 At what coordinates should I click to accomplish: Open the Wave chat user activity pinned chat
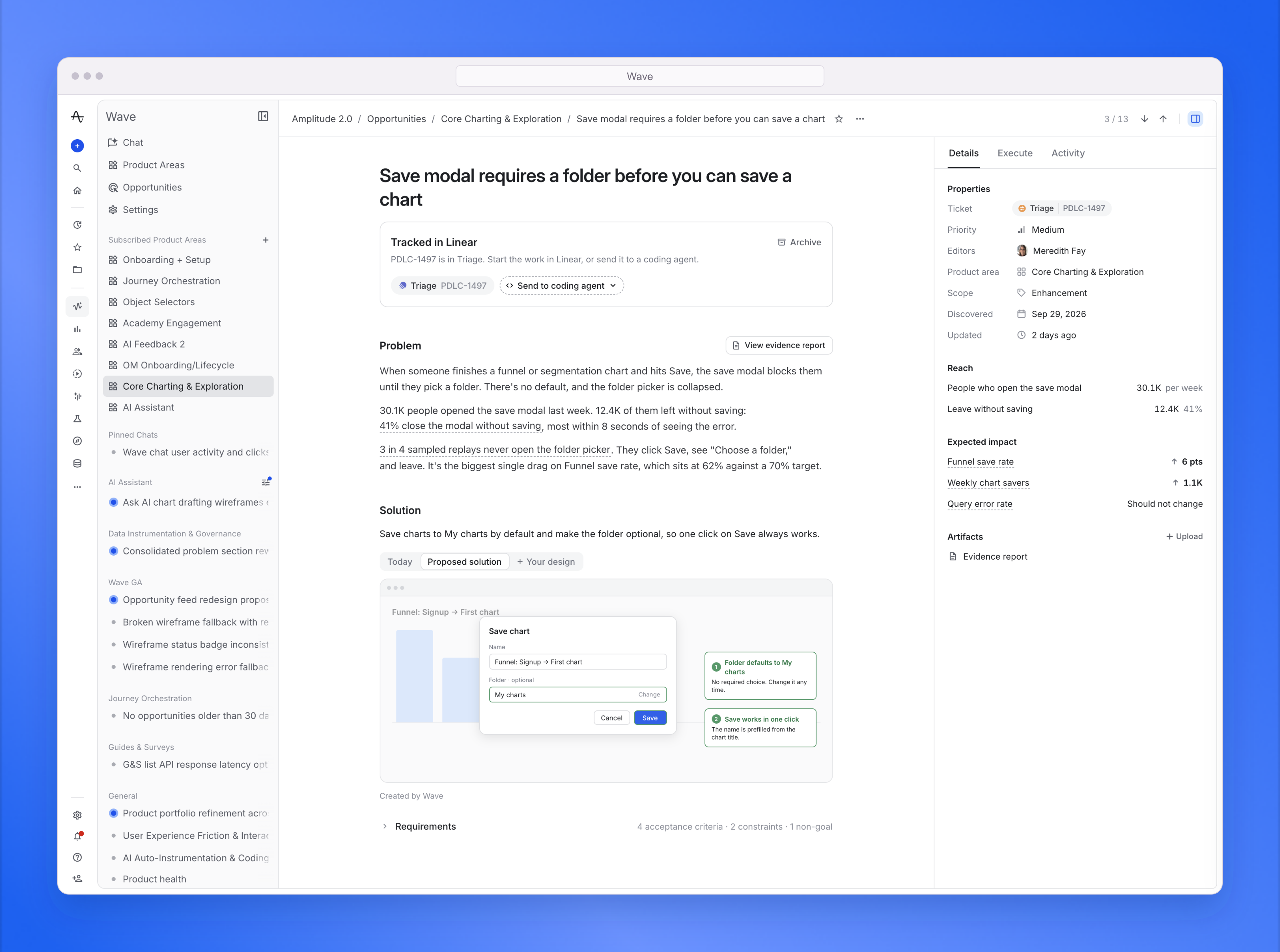tap(188, 452)
